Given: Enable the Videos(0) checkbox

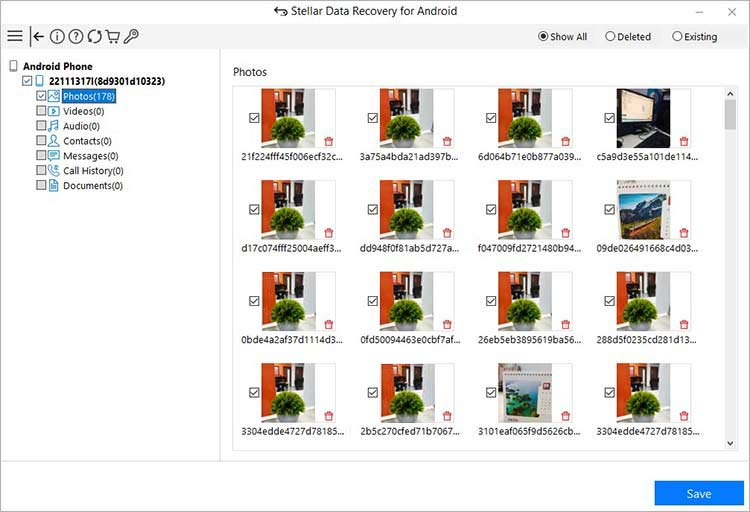Looking at the screenshot, I should 41,111.
